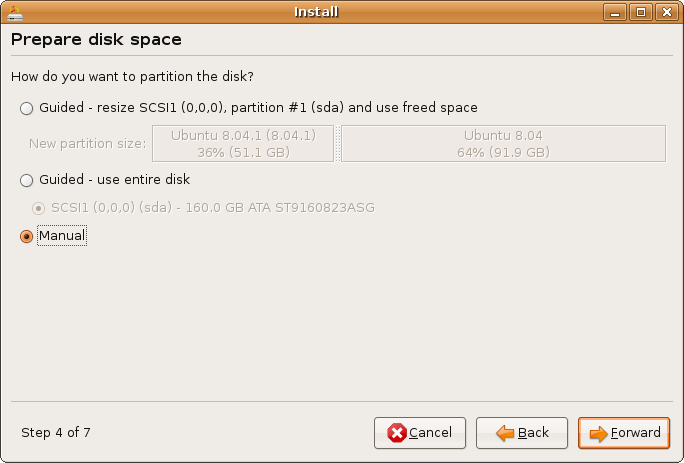Choose the SCSI1 sda 160.0 GB disk radio
Screen dimensions: 684x463
[38, 209]
